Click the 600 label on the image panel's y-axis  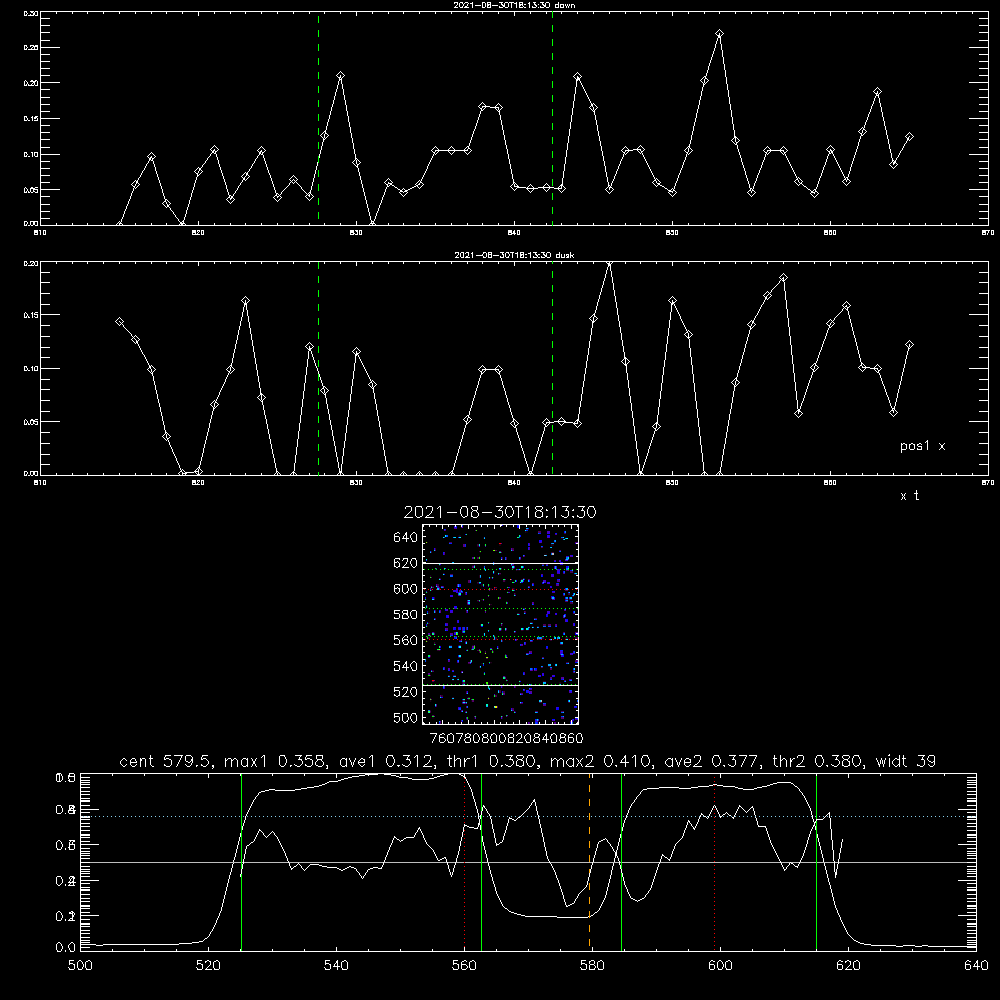click(406, 589)
